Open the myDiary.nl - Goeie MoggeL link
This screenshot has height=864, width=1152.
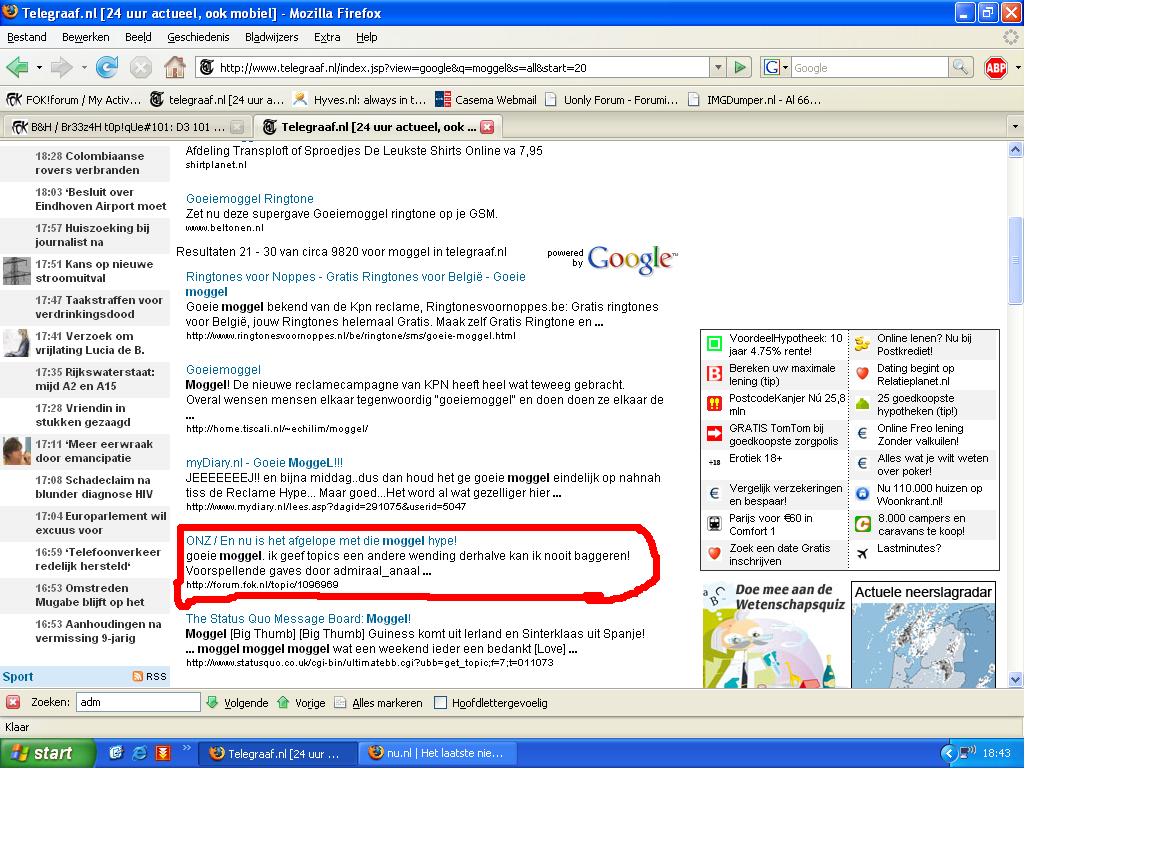click(264, 462)
